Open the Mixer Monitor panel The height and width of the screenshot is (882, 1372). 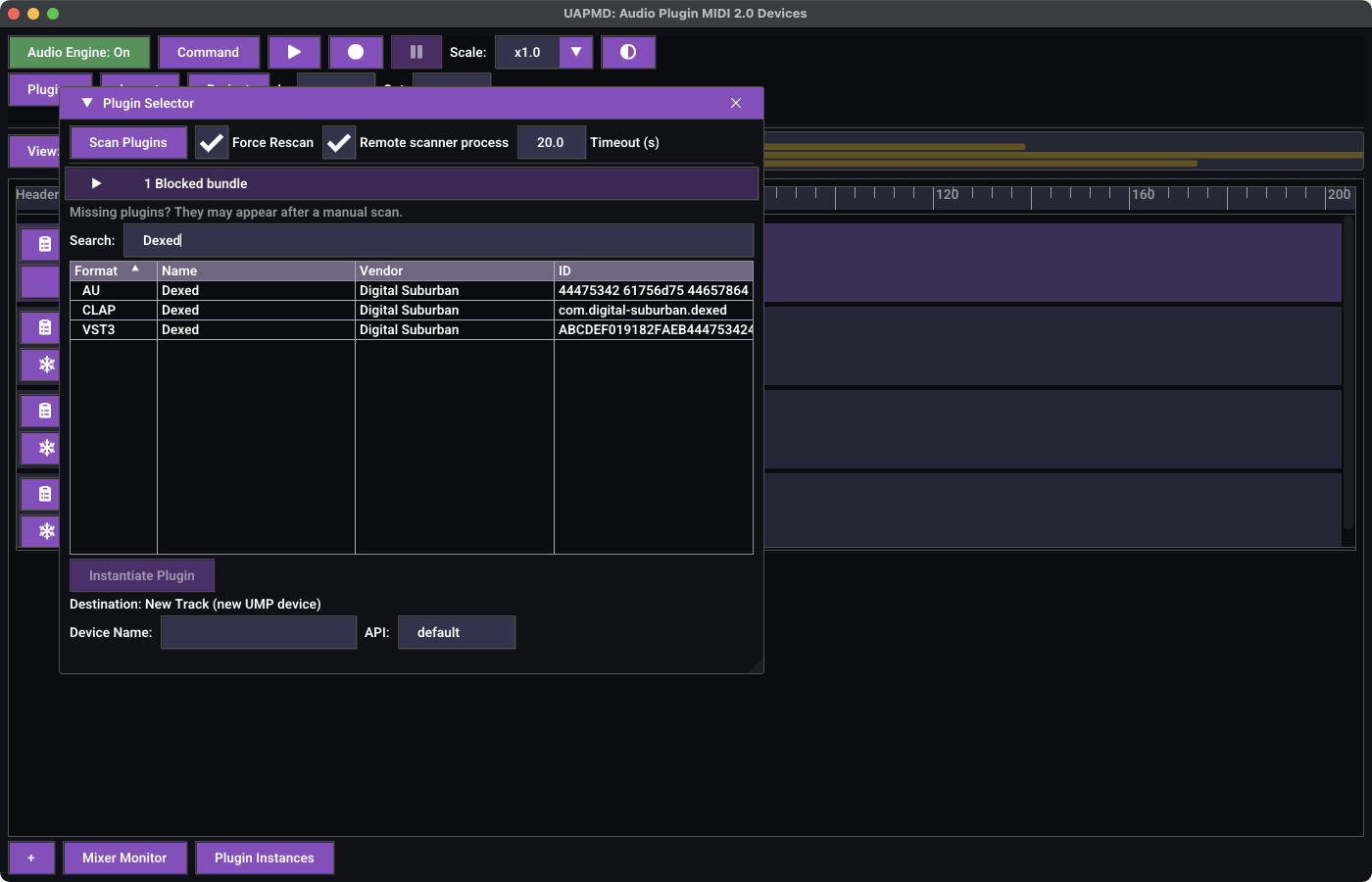pyautogui.click(x=124, y=857)
